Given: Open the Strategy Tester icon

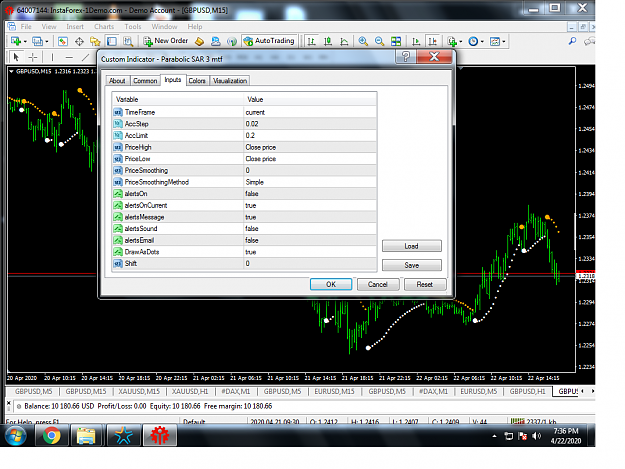Looking at the screenshot, I should point(128,41).
